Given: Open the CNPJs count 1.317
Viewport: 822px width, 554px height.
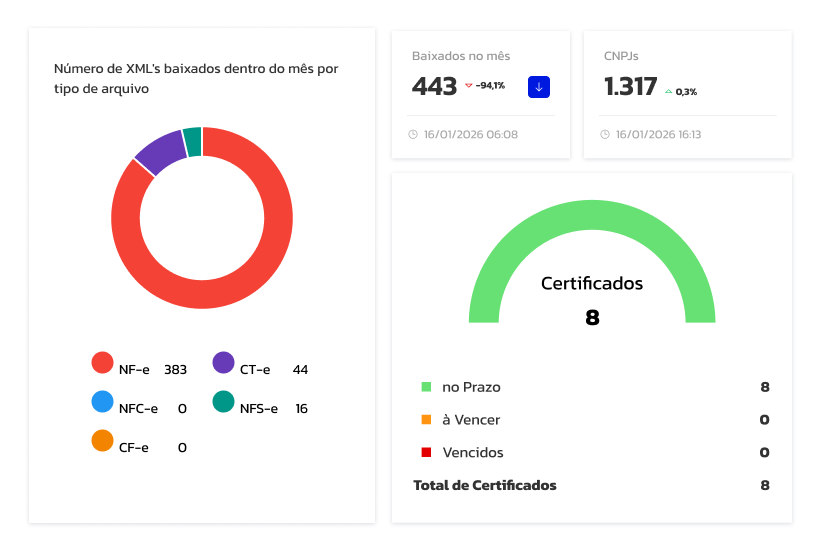Looking at the screenshot, I should point(630,87).
